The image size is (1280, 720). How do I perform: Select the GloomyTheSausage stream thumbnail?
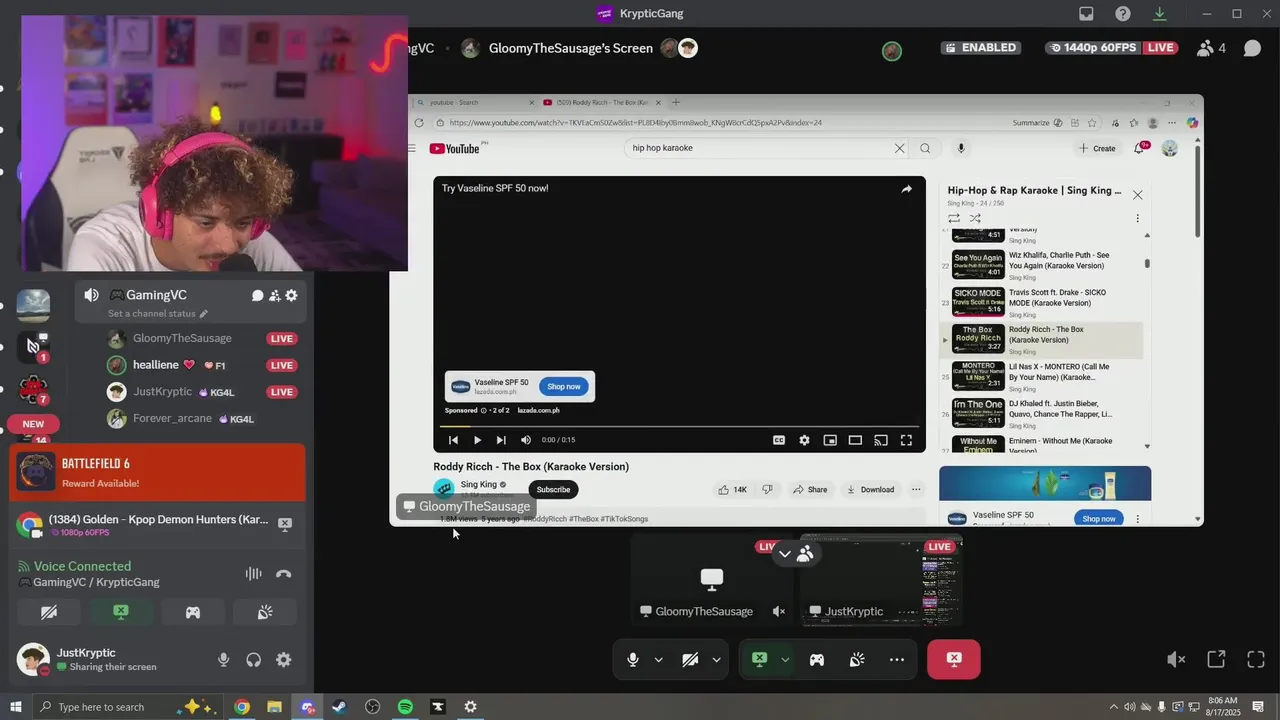[x=712, y=579]
